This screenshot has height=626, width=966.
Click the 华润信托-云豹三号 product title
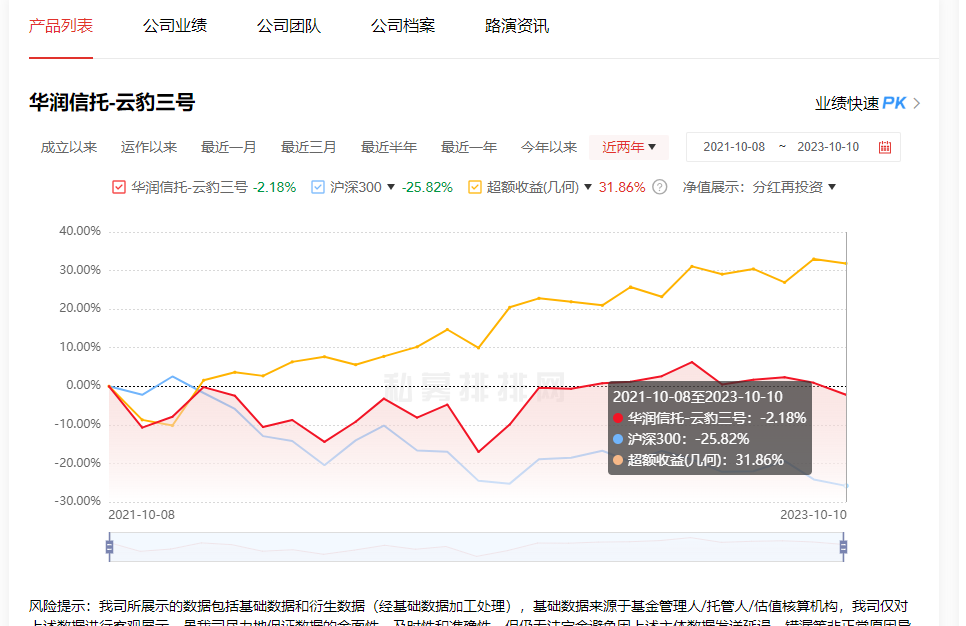(x=112, y=102)
